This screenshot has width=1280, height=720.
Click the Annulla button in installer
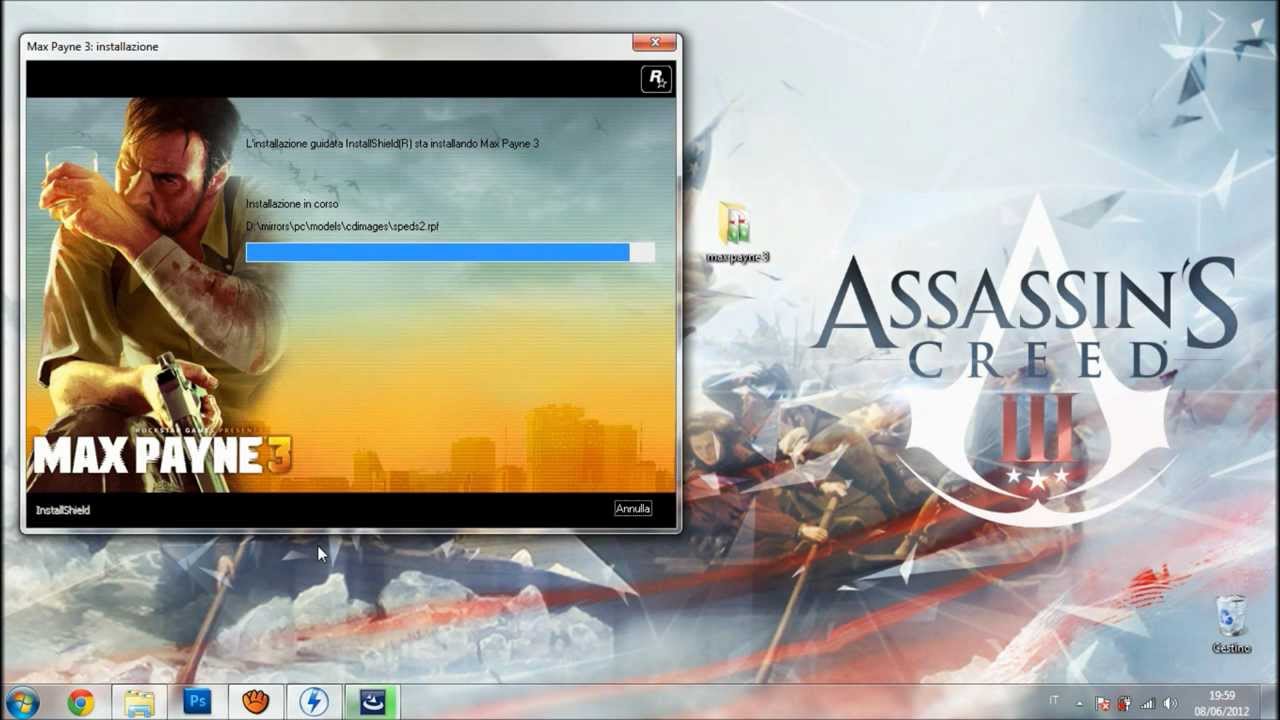tap(633, 509)
